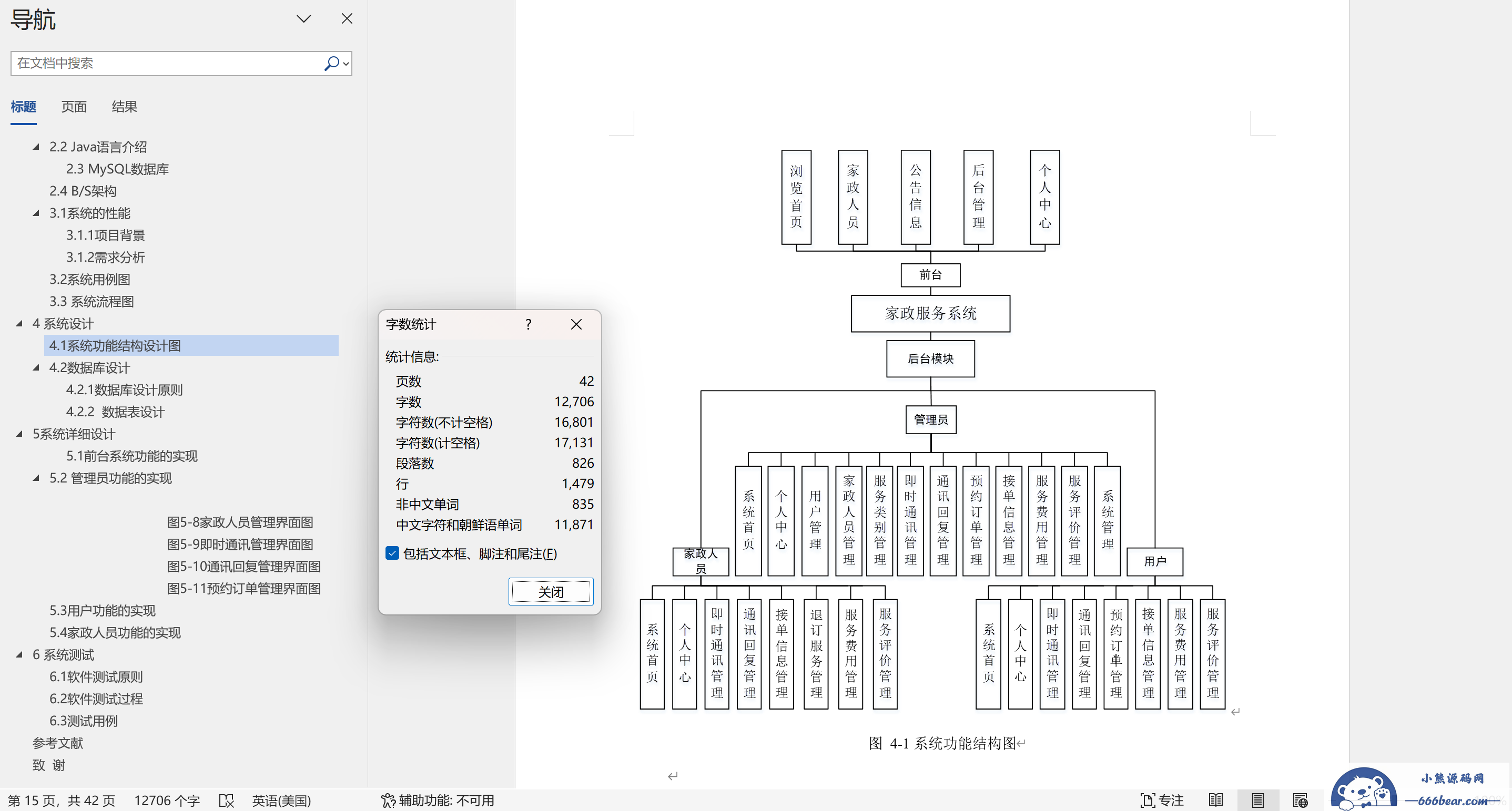Image resolution: width=1512 pixels, height=811 pixels.
Task: Collapse the 5.2 管理员功能的实现 heading
Action: [36, 478]
